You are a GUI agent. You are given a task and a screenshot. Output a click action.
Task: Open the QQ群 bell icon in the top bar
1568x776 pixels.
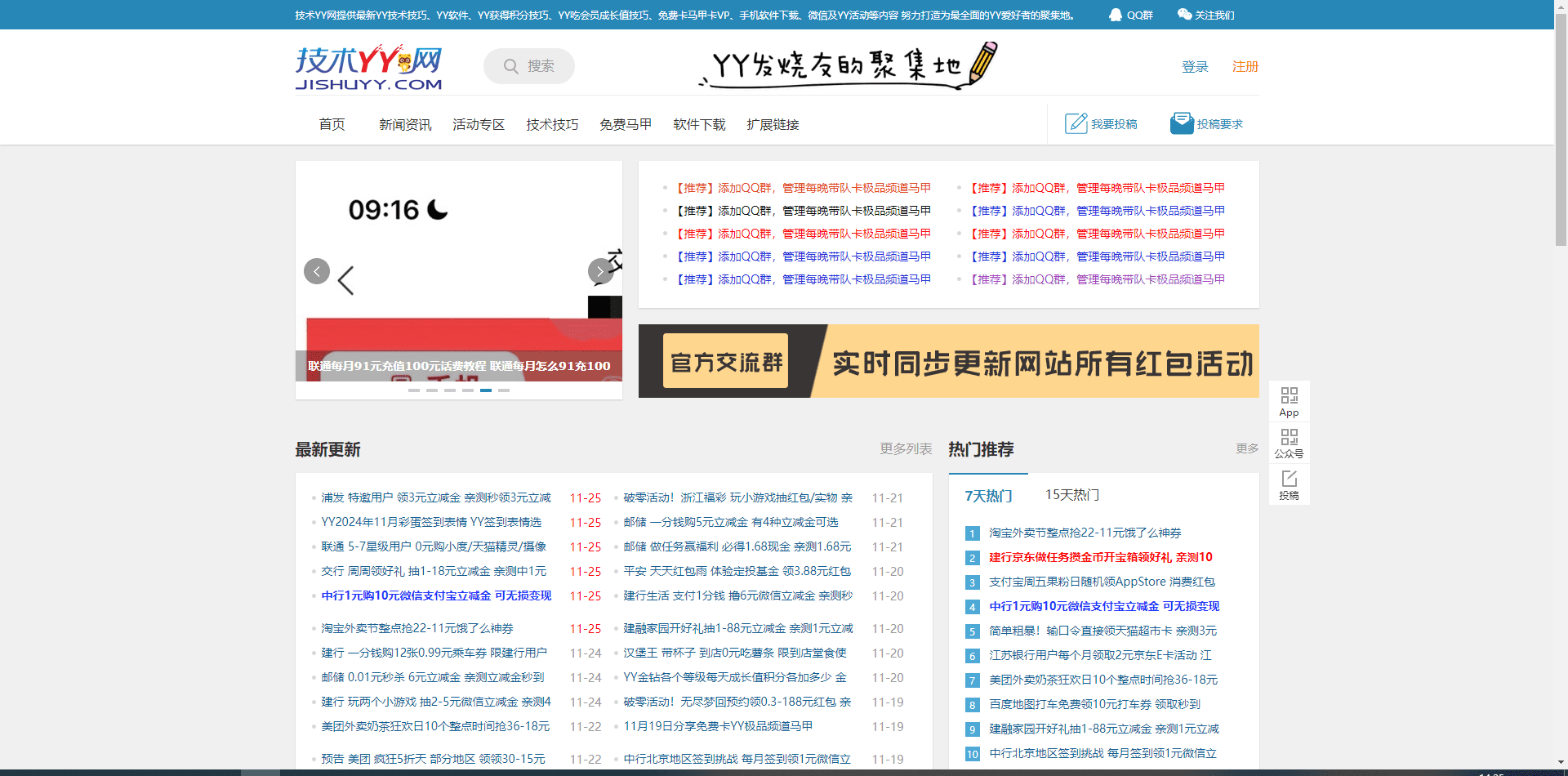(x=1114, y=14)
